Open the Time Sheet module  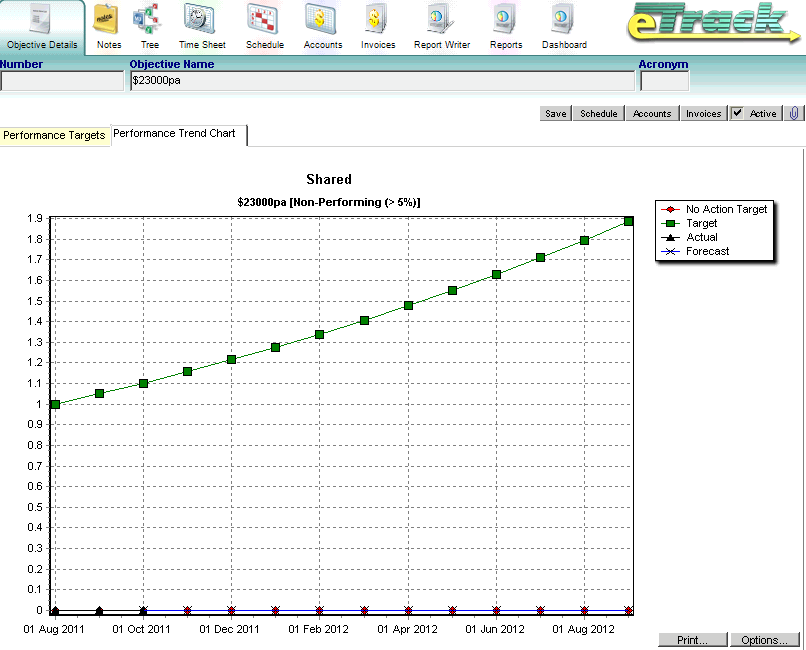pyautogui.click(x=201, y=25)
